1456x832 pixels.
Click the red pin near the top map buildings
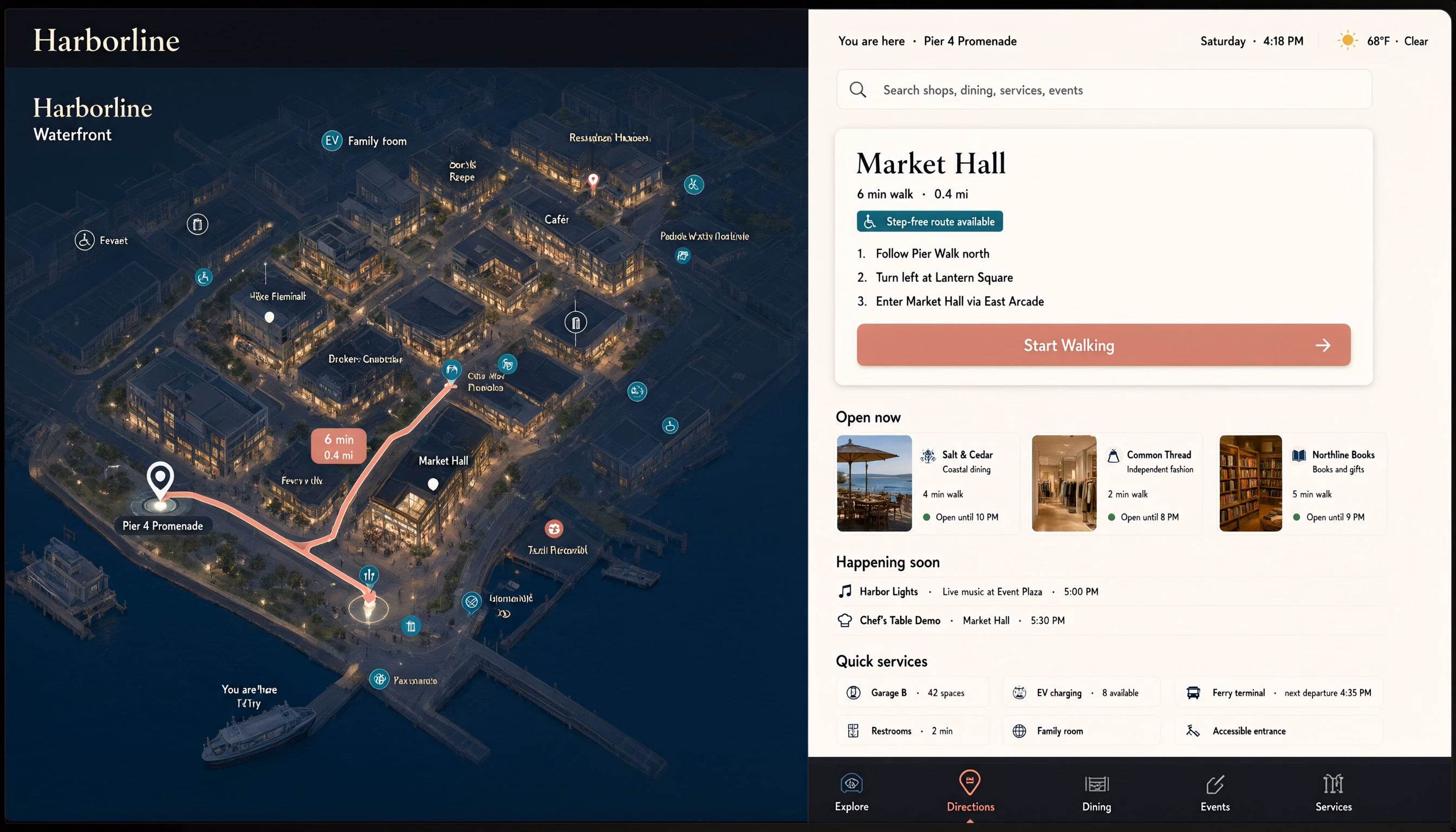tap(593, 181)
